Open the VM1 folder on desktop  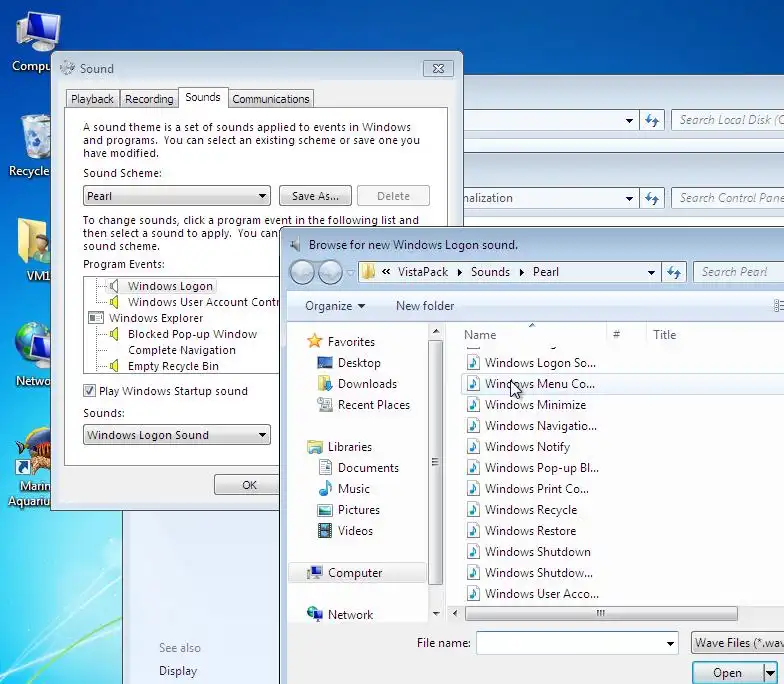[x=34, y=249]
